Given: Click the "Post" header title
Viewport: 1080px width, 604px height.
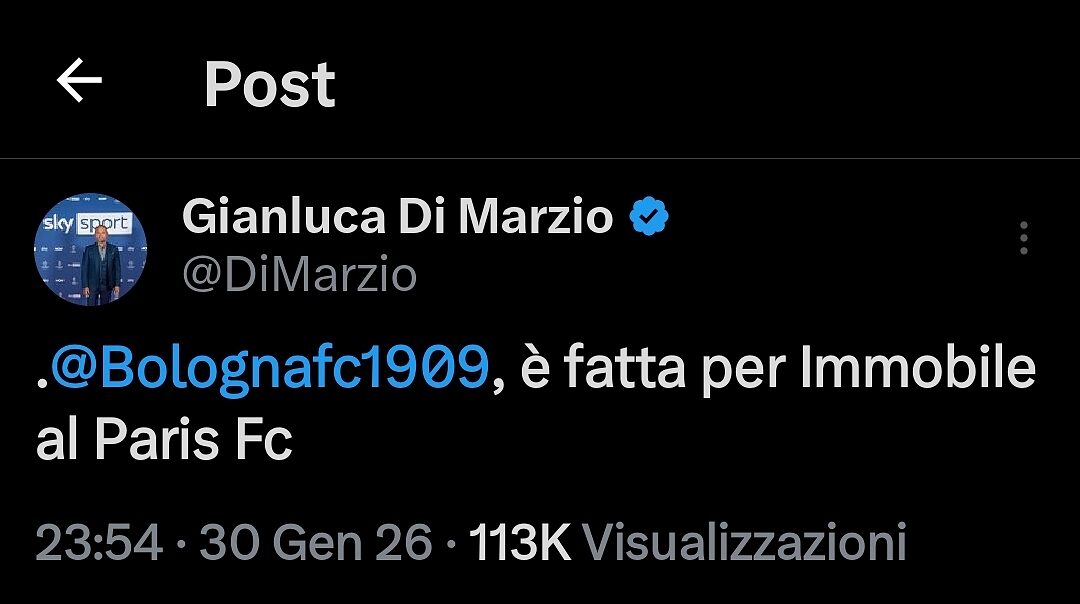Looking at the screenshot, I should [x=269, y=84].
